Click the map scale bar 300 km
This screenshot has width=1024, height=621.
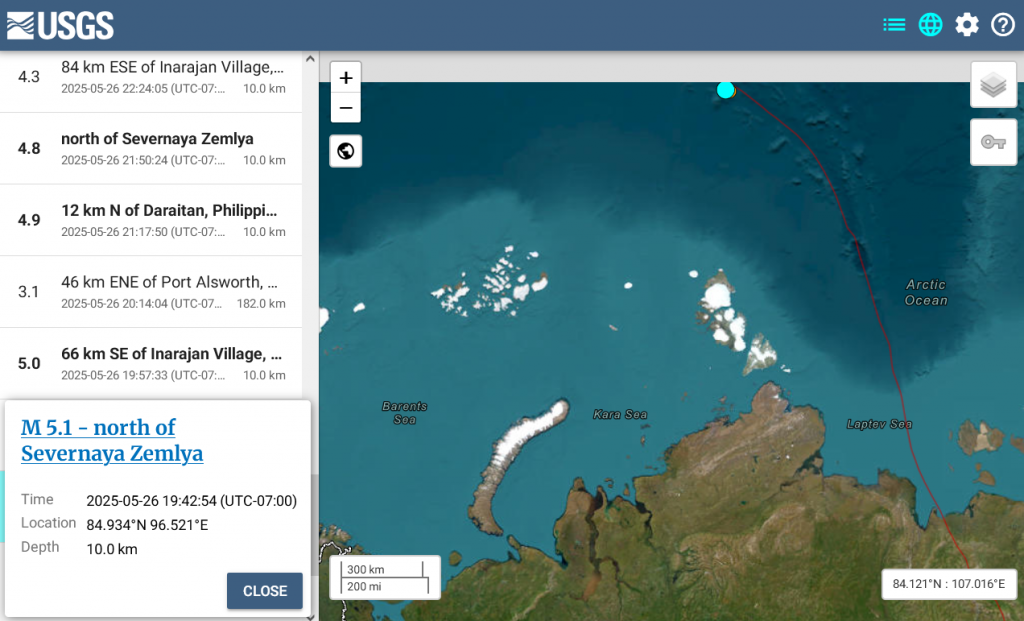click(x=385, y=577)
